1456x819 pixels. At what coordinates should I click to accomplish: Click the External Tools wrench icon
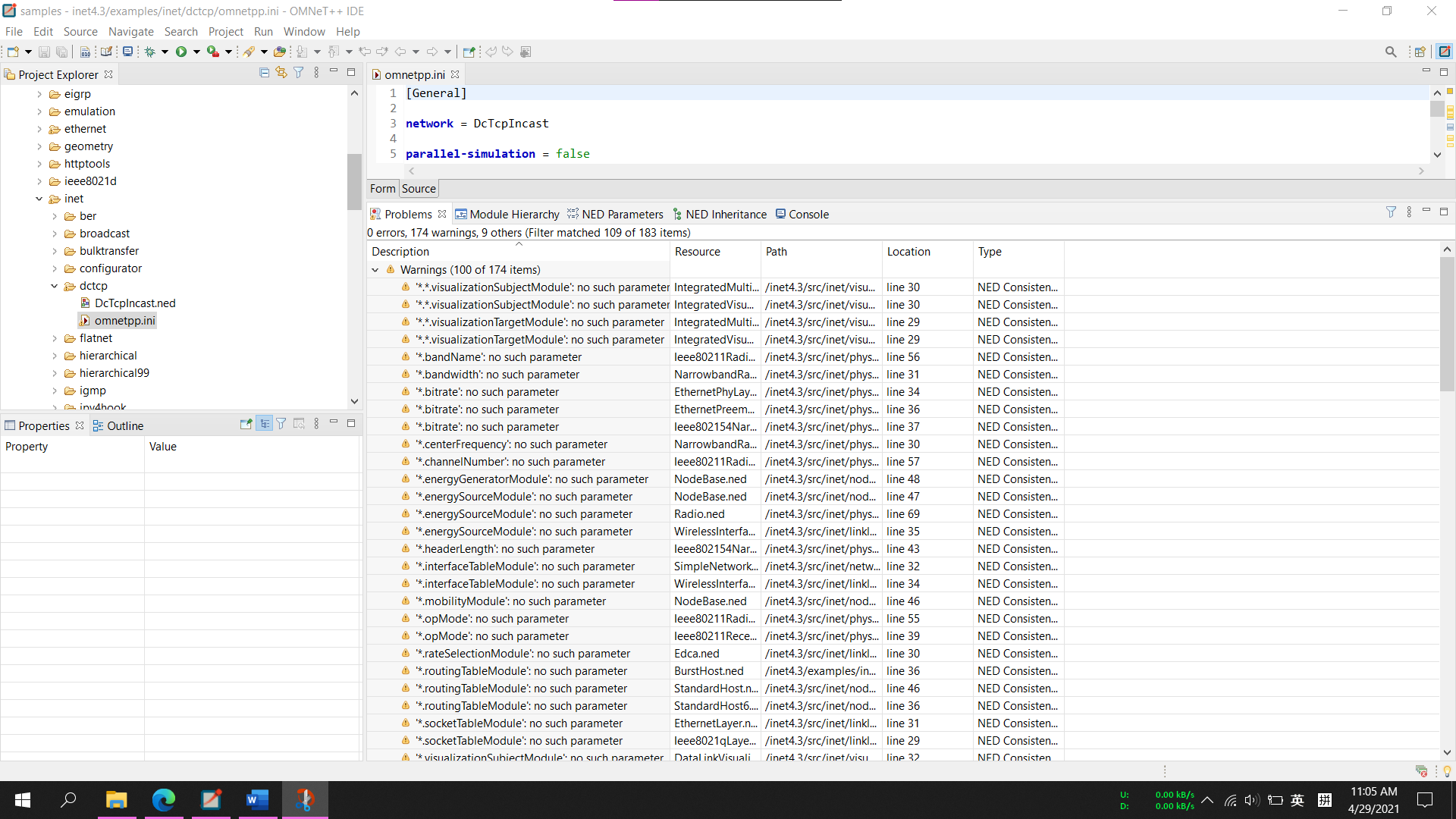(249, 52)
